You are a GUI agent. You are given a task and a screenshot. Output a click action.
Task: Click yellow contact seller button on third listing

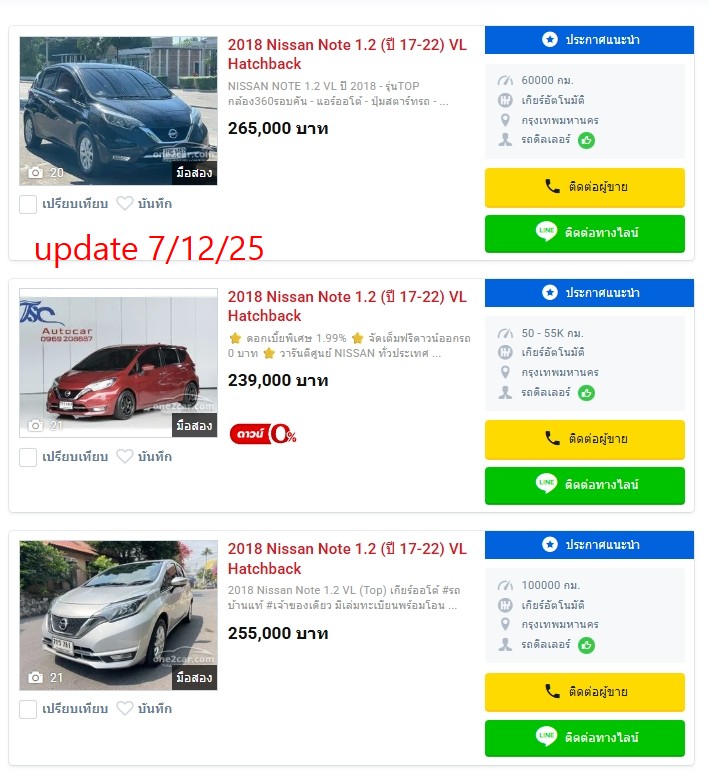click(x=584, y=692)
